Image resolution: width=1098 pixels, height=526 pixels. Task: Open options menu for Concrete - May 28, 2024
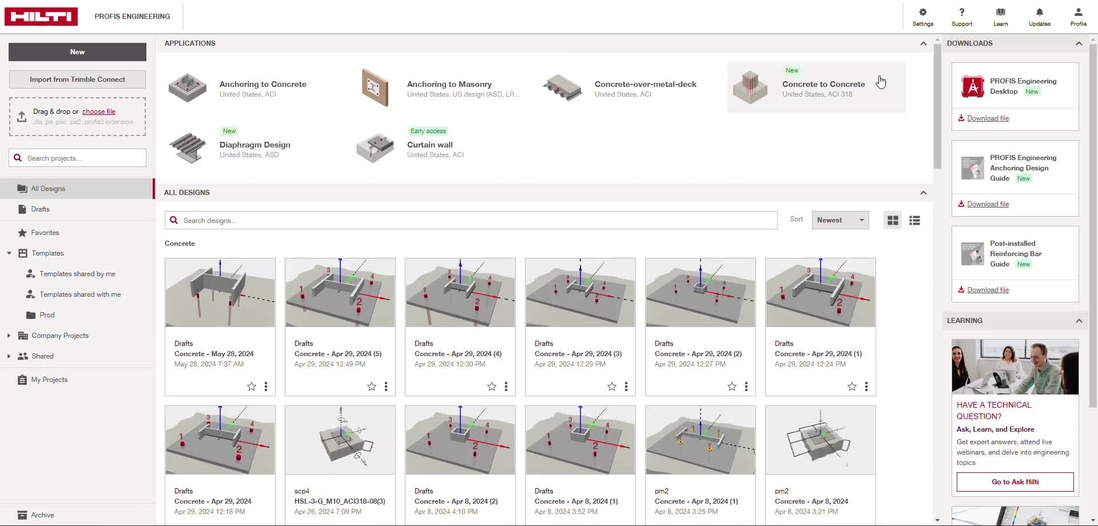pos(266,387)
